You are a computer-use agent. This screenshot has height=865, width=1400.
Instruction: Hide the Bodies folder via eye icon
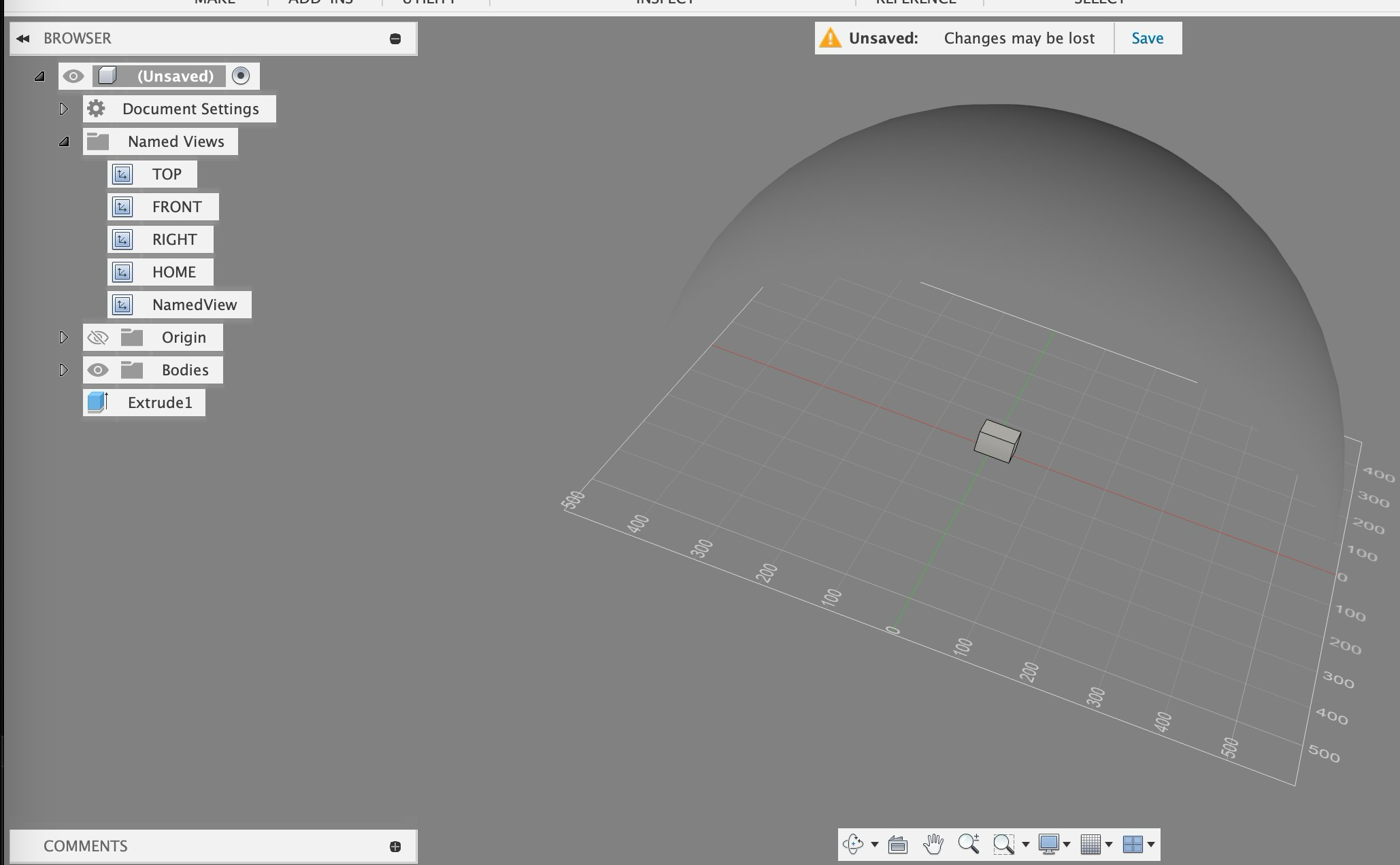[x=98, y=370]
